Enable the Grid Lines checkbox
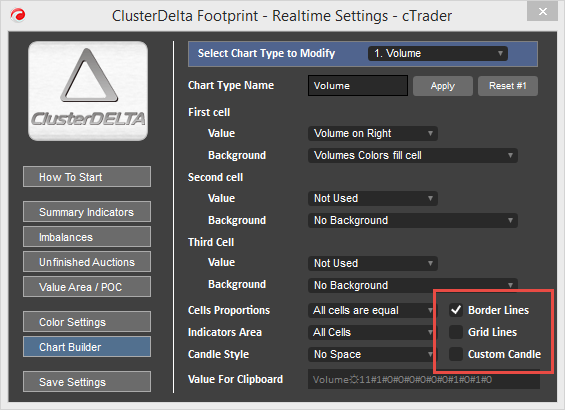565x410 pixels. (456, 332)
